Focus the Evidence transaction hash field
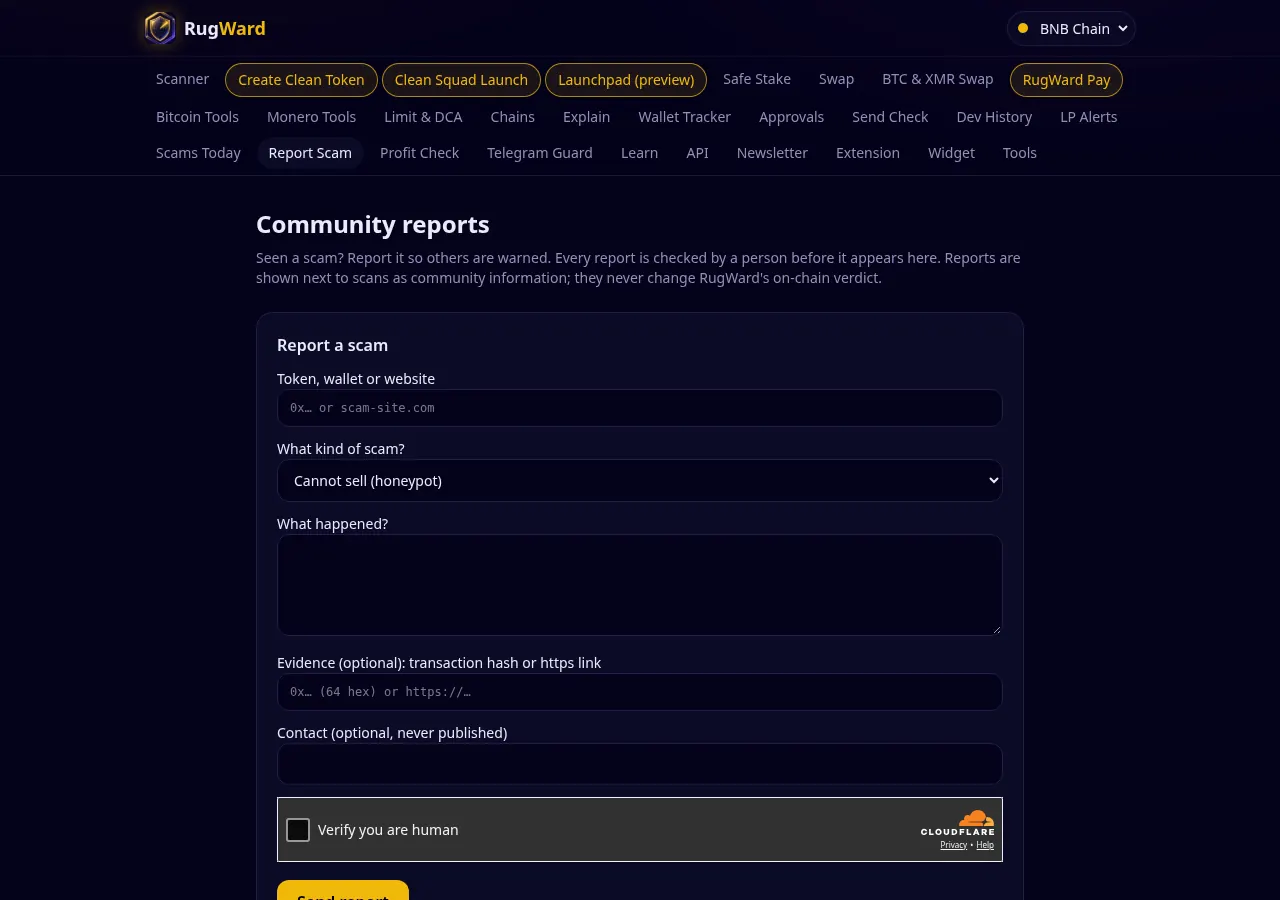Viewport: 1280px width, 900px height. point(640,692)
